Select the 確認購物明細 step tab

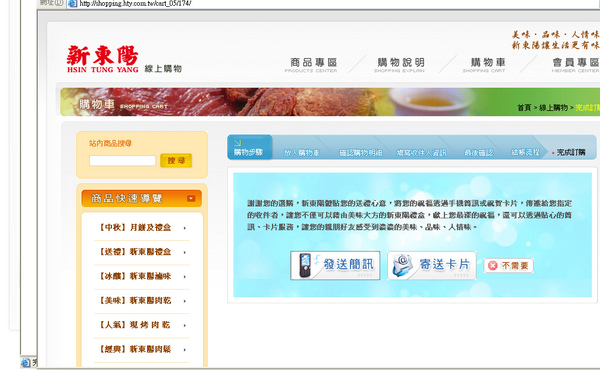[x=360, y=153]
